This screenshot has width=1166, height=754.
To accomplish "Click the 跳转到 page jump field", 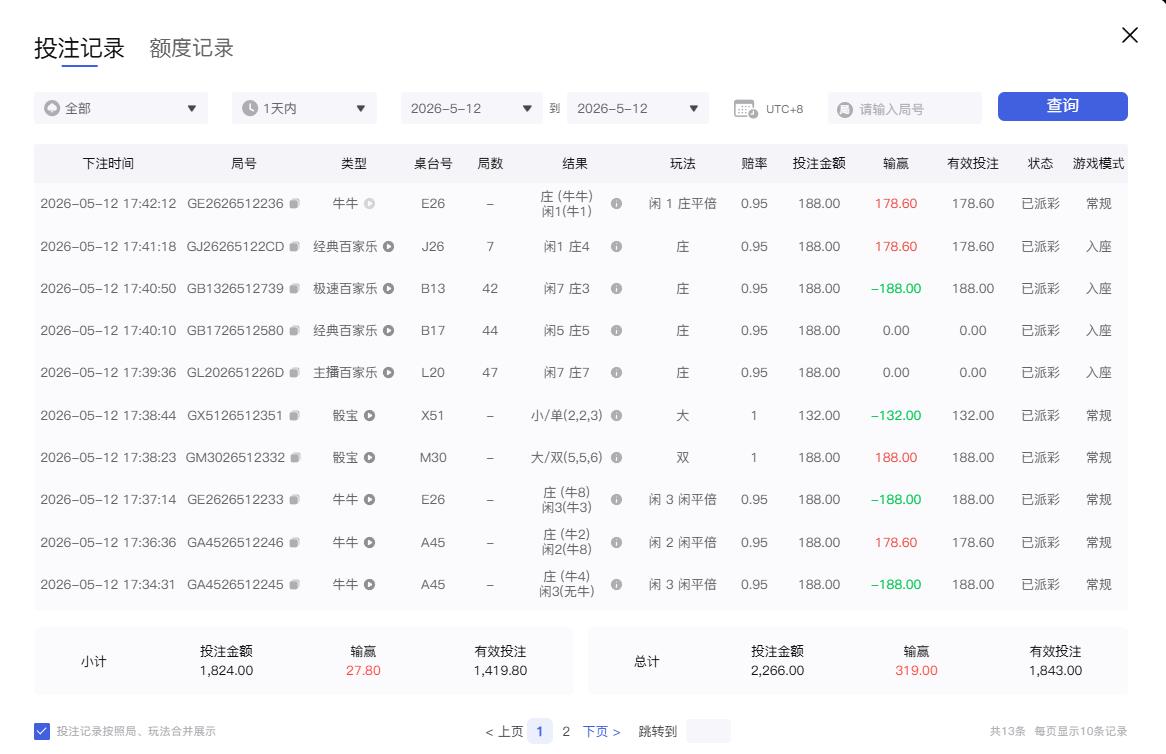I will pyautogui.click(x=709, y=732).
